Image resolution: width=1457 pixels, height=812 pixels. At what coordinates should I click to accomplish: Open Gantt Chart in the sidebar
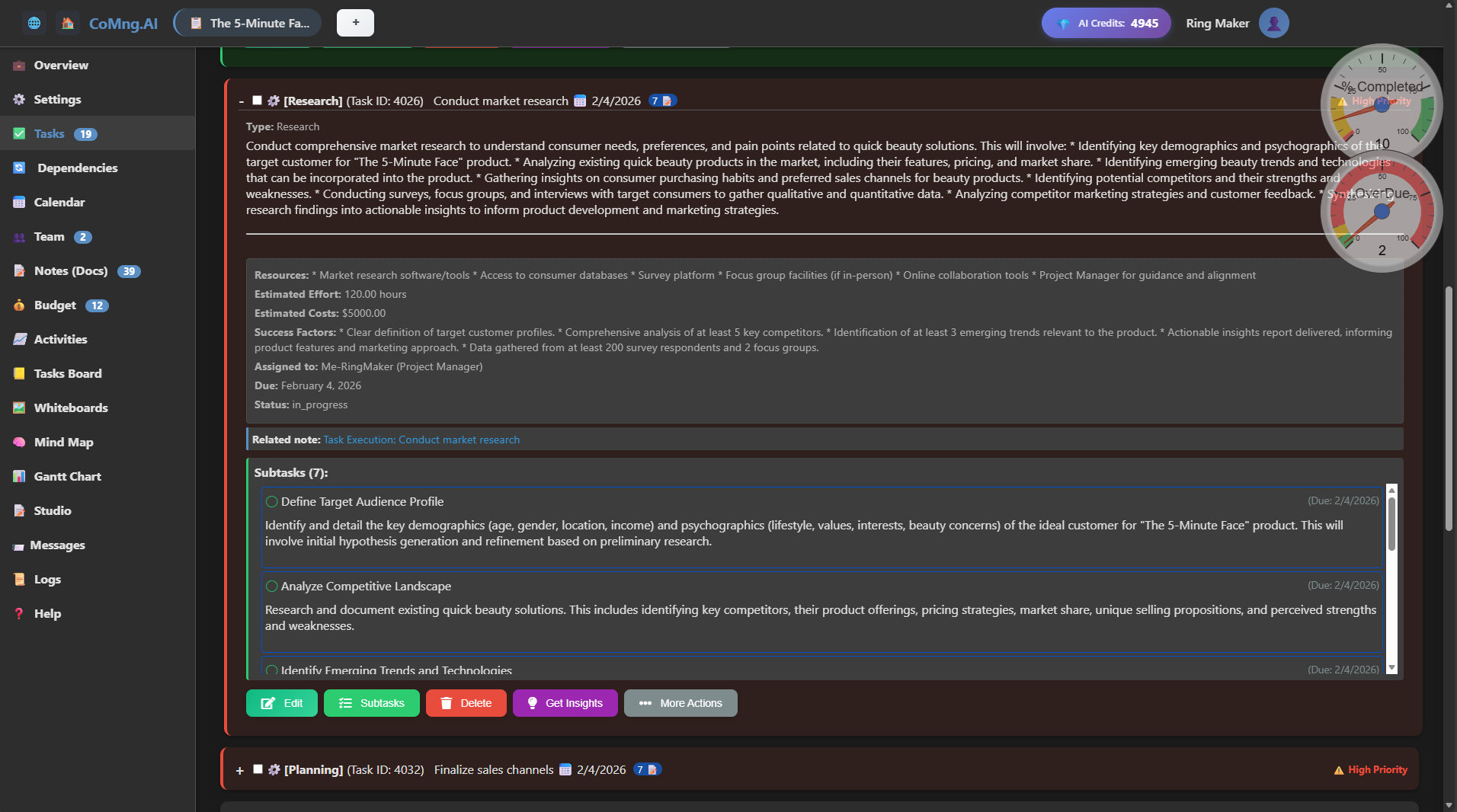click(x=67, y=476)
